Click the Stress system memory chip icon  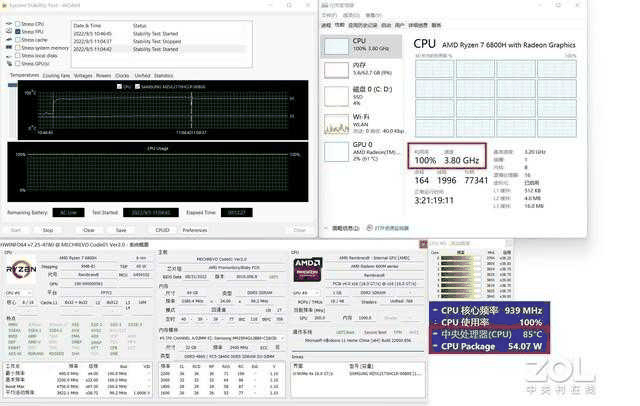9,48
